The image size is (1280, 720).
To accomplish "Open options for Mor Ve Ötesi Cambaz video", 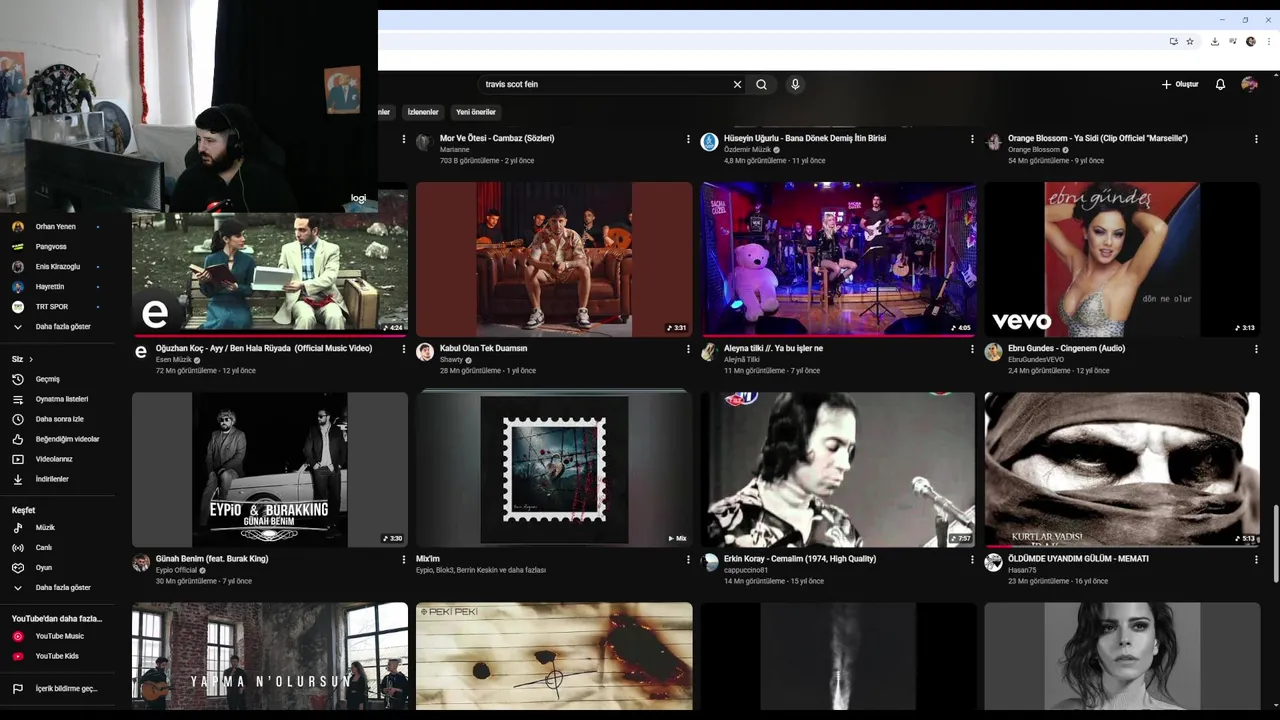I will pos(688,139).
